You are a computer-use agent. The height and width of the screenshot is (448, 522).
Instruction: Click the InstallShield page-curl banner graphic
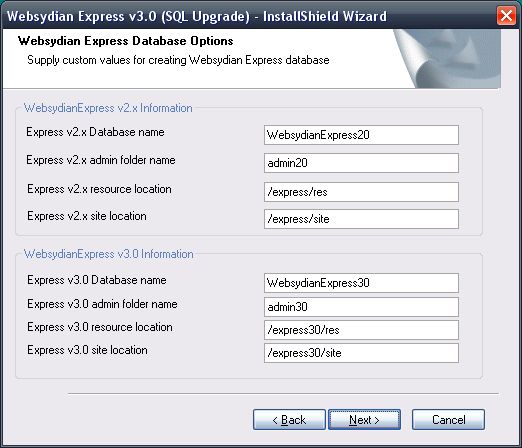tap(447, 59)
